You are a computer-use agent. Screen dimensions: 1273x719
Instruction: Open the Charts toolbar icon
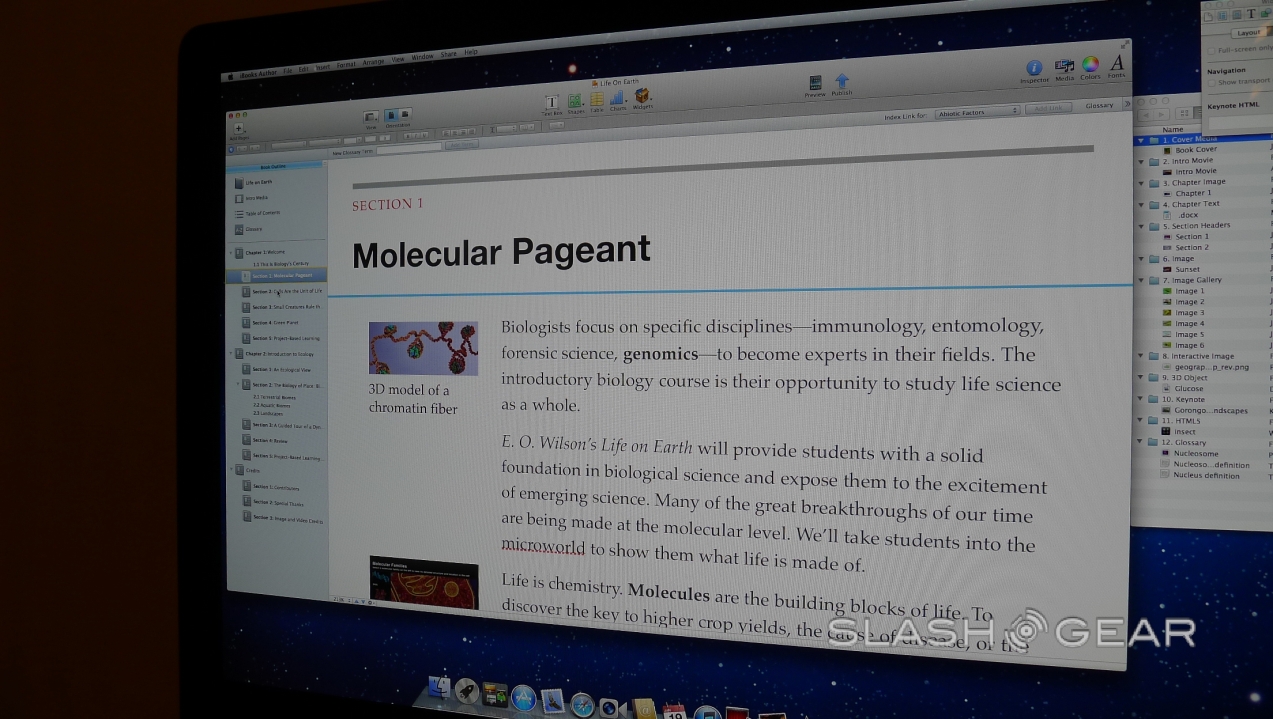click(618, 100)
